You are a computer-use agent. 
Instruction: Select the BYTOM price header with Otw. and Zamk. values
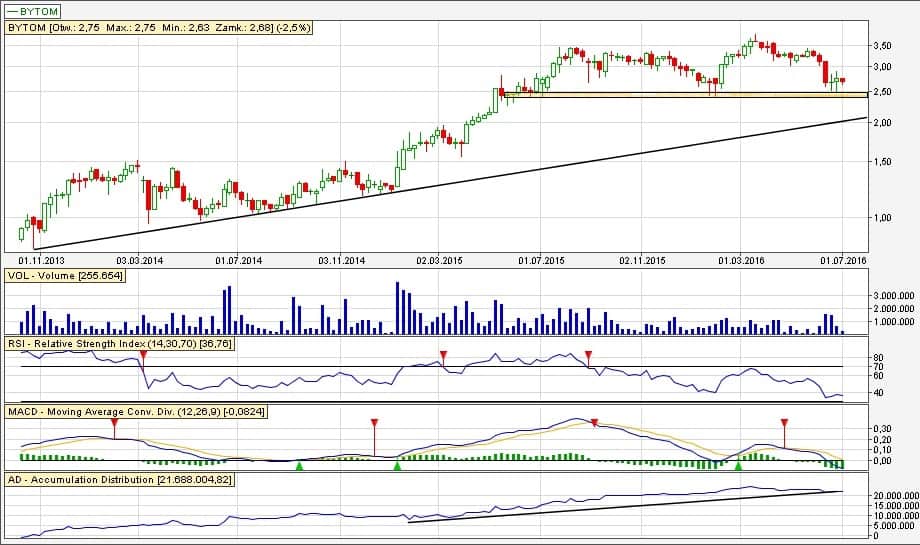tap(160, 28)
